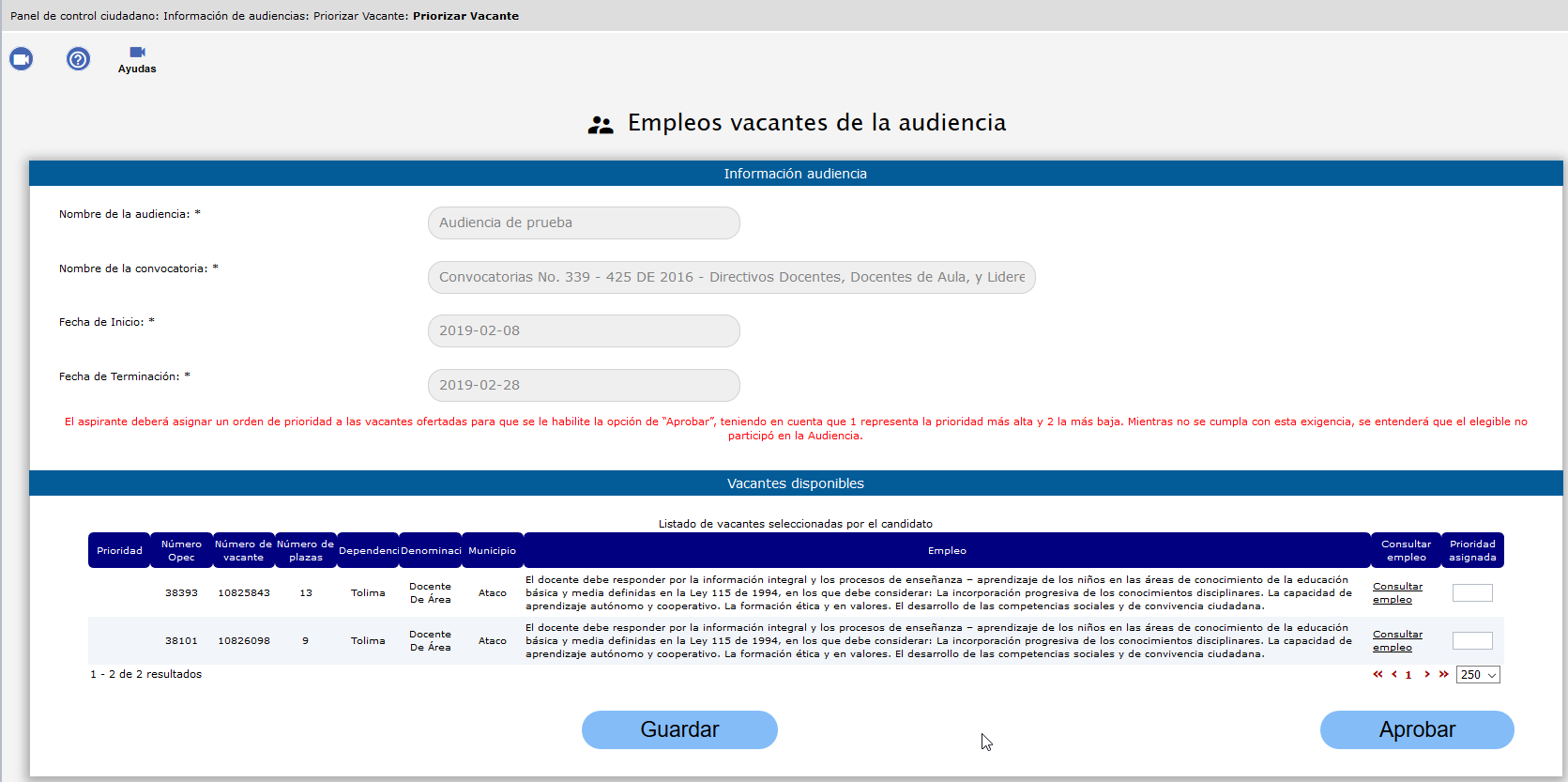Go to previous page of results
This screenshot has width=1568, height=782.
pos(1394,674)
